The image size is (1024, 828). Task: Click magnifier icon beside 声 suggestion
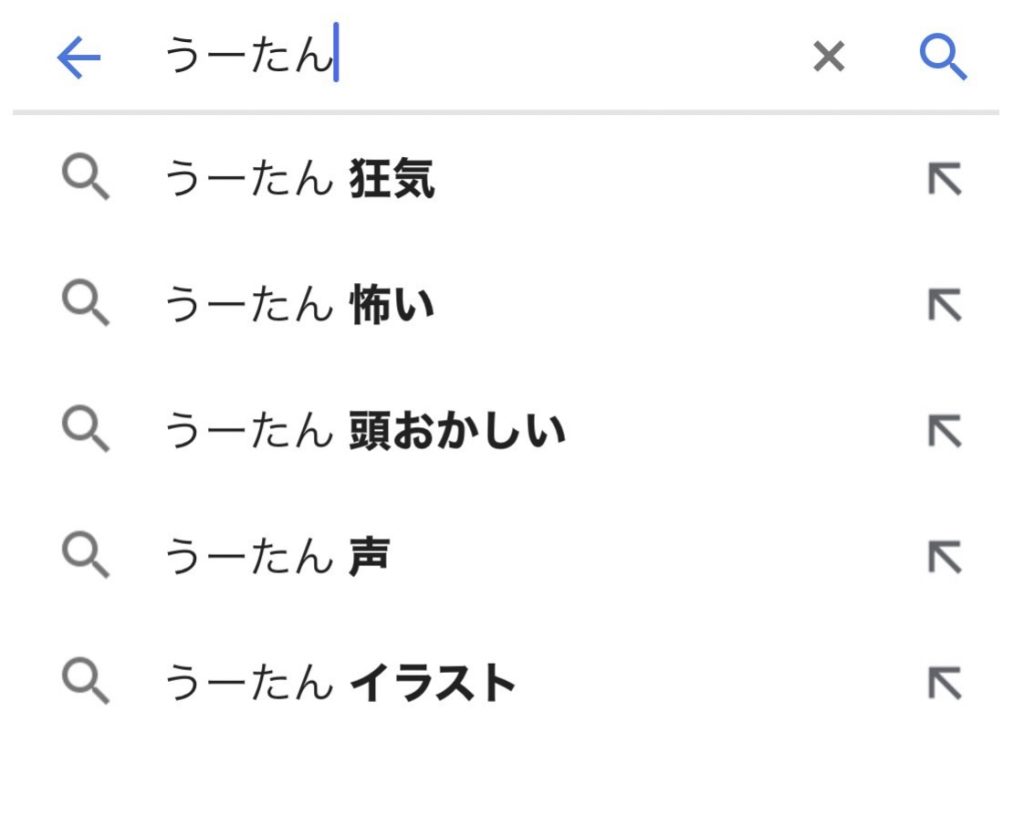point(85,556)
